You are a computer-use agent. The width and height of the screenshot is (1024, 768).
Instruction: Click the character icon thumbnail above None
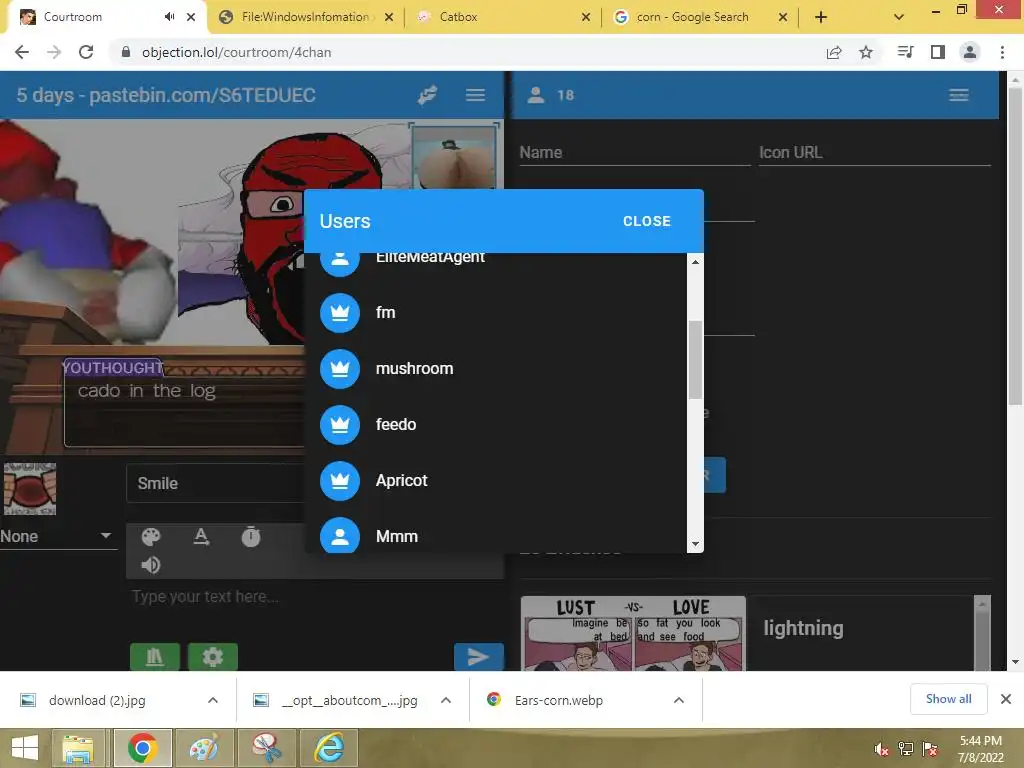[x=30, y=489]
